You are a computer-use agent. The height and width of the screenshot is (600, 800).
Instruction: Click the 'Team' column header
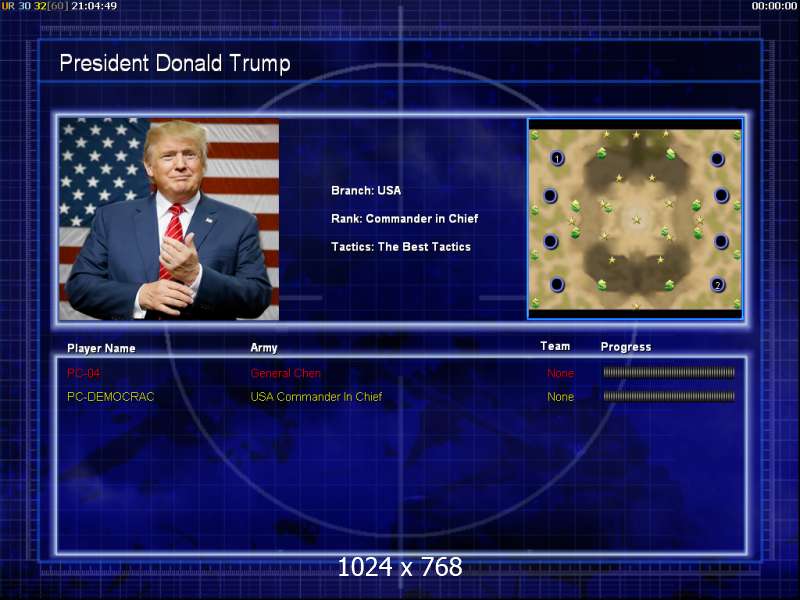click(x=555, y=346)
